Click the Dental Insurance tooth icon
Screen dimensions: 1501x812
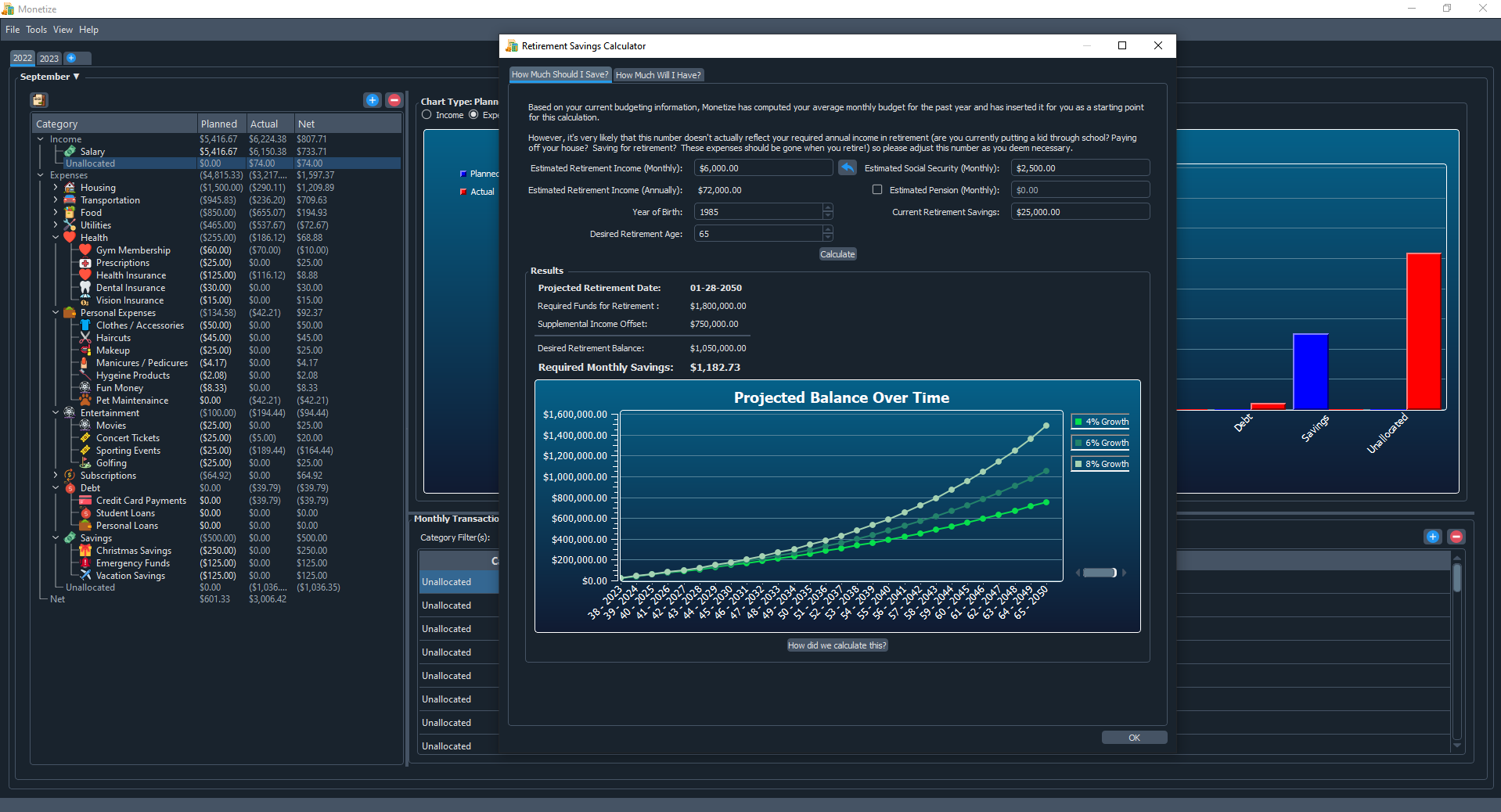pyautogui.click(x=85, y=288)
